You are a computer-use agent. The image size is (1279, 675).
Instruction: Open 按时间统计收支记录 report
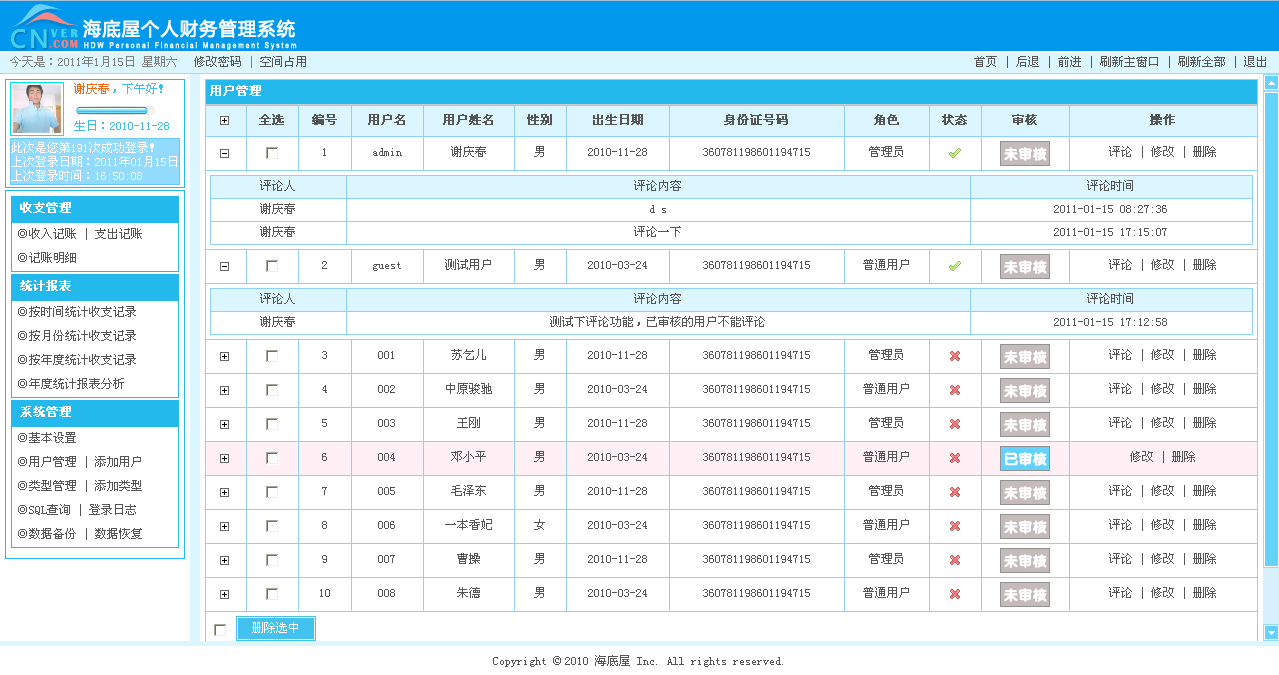coord(82,312)
